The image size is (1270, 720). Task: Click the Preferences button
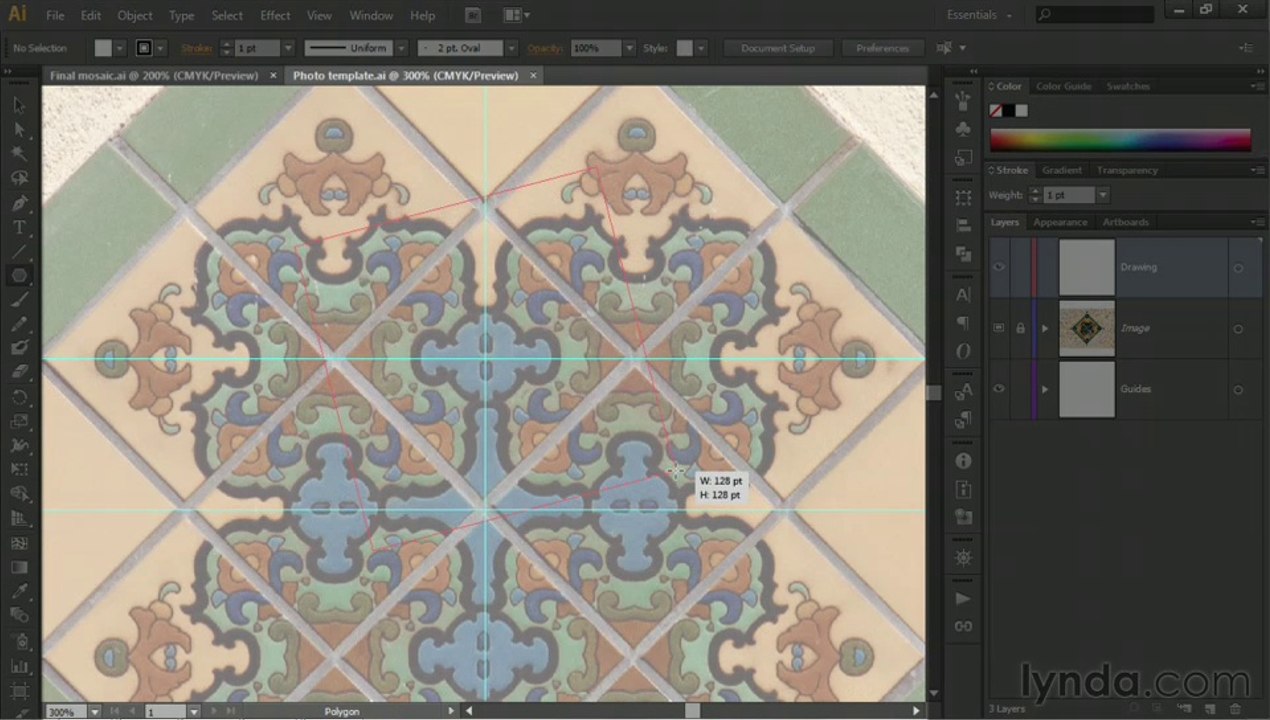click(882, 48)
